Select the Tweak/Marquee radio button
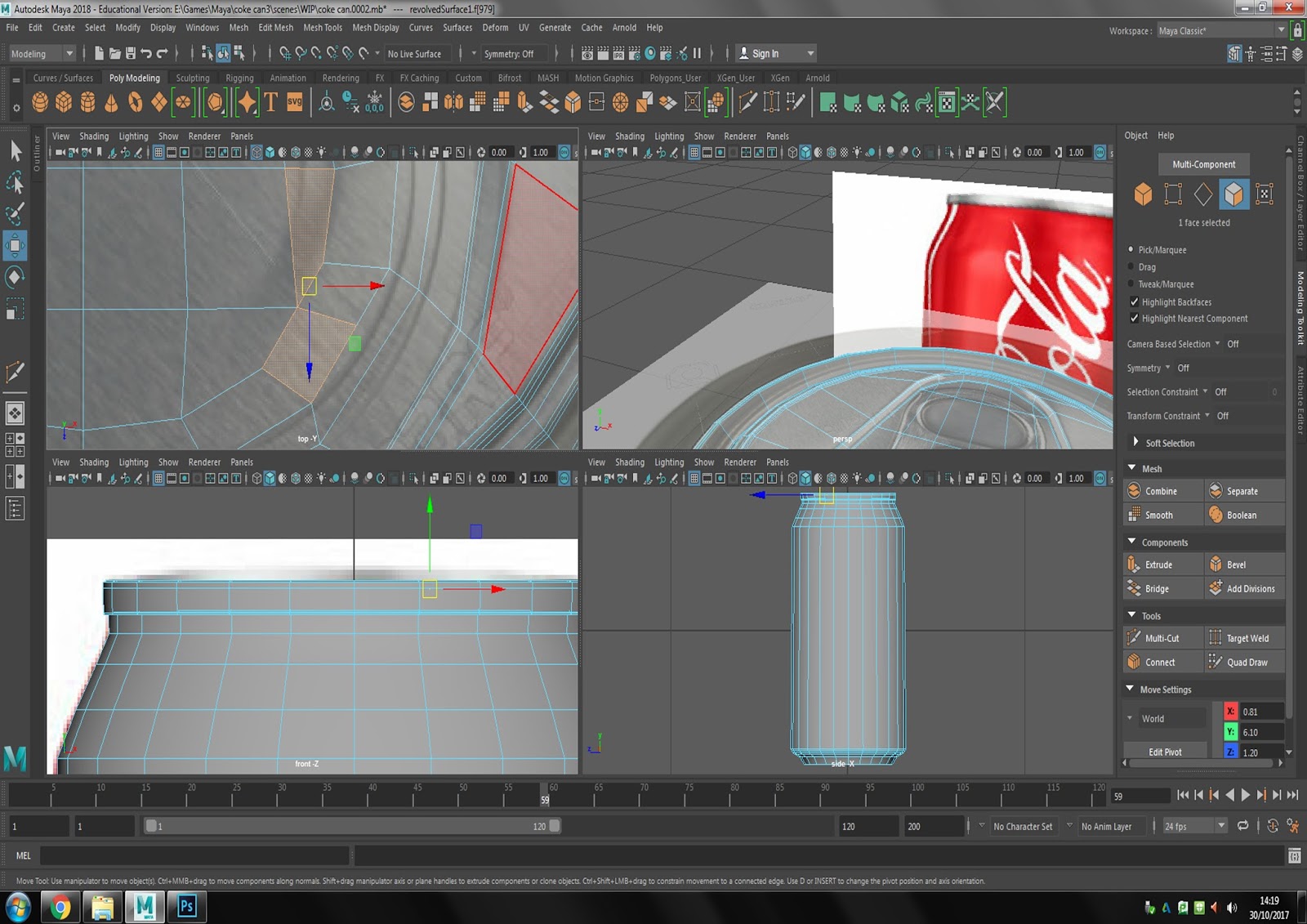Image resolution: width=1307 pixels, height=924 pixels. tap(1131, 283)
